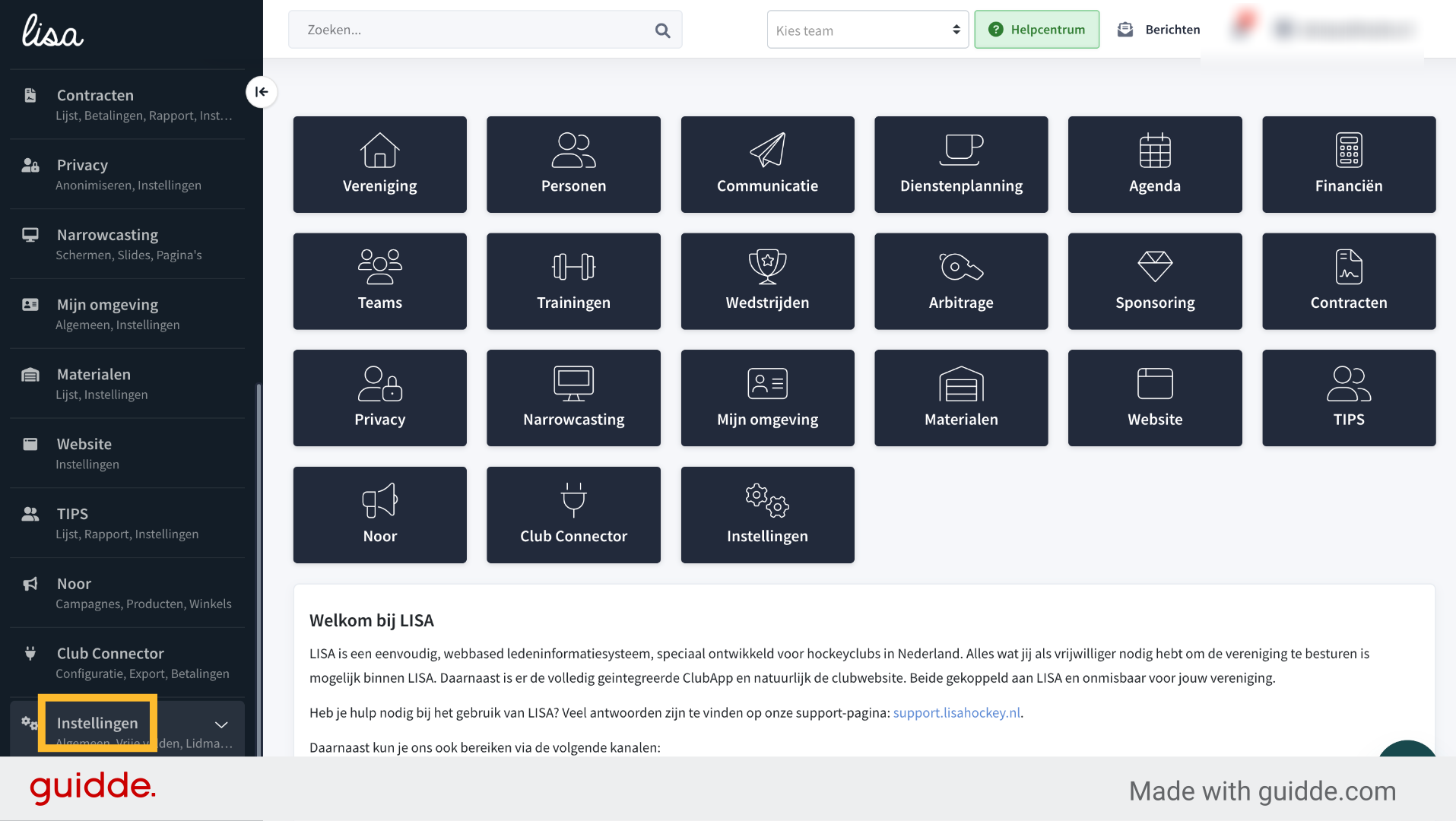Screen dimensions: 1456x821
Task: Open the Wedstrijden trophy icon tile
Action: [767, 281]
